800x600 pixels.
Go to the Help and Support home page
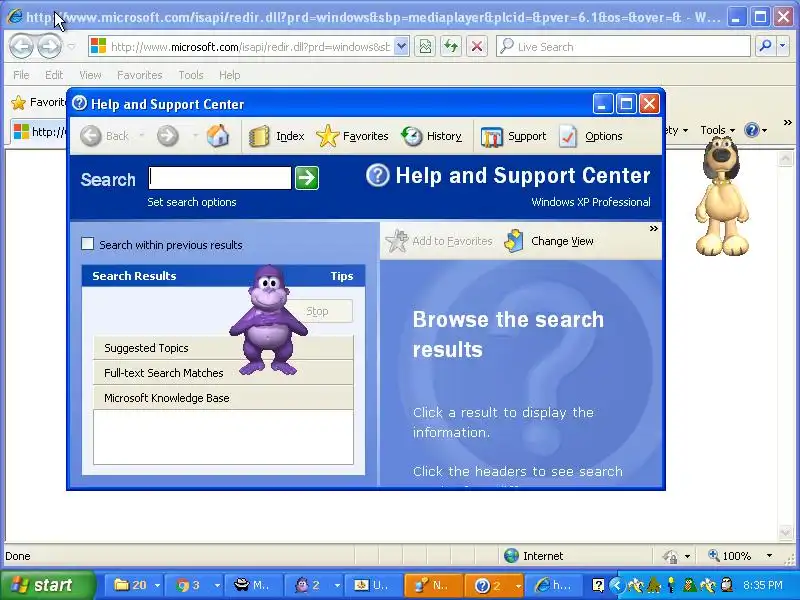click(218, 136)
